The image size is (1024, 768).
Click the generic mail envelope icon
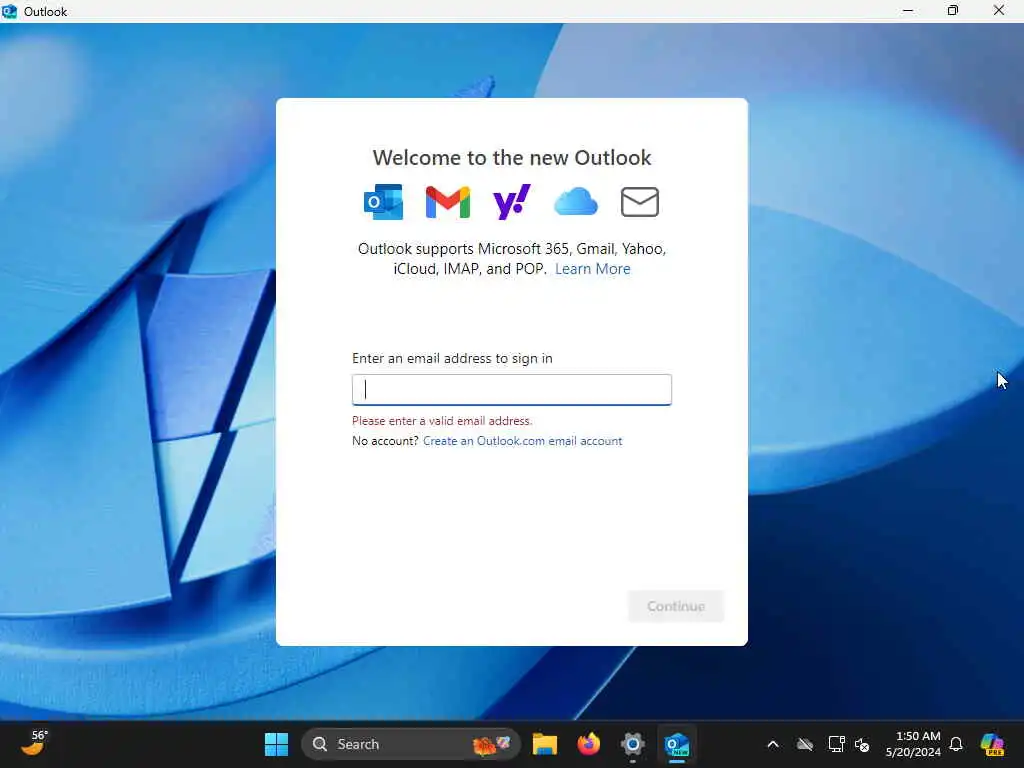639,202
